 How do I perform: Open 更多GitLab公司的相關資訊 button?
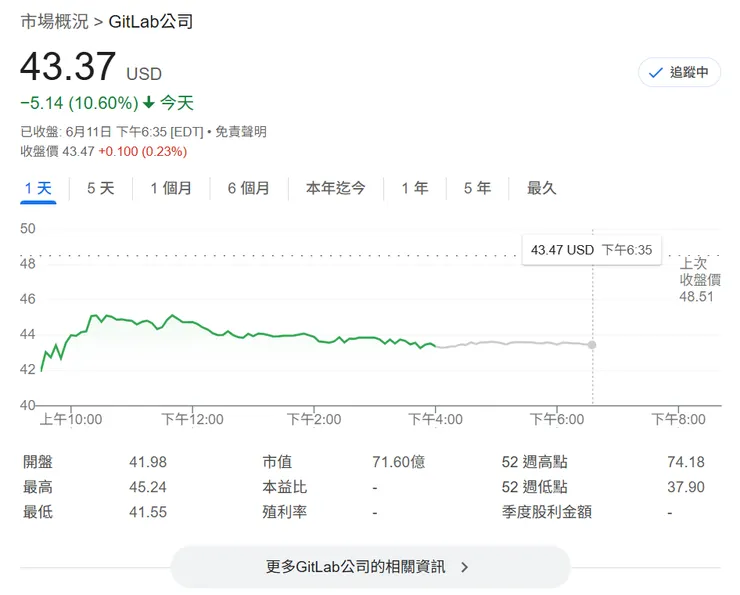point(370,567)
